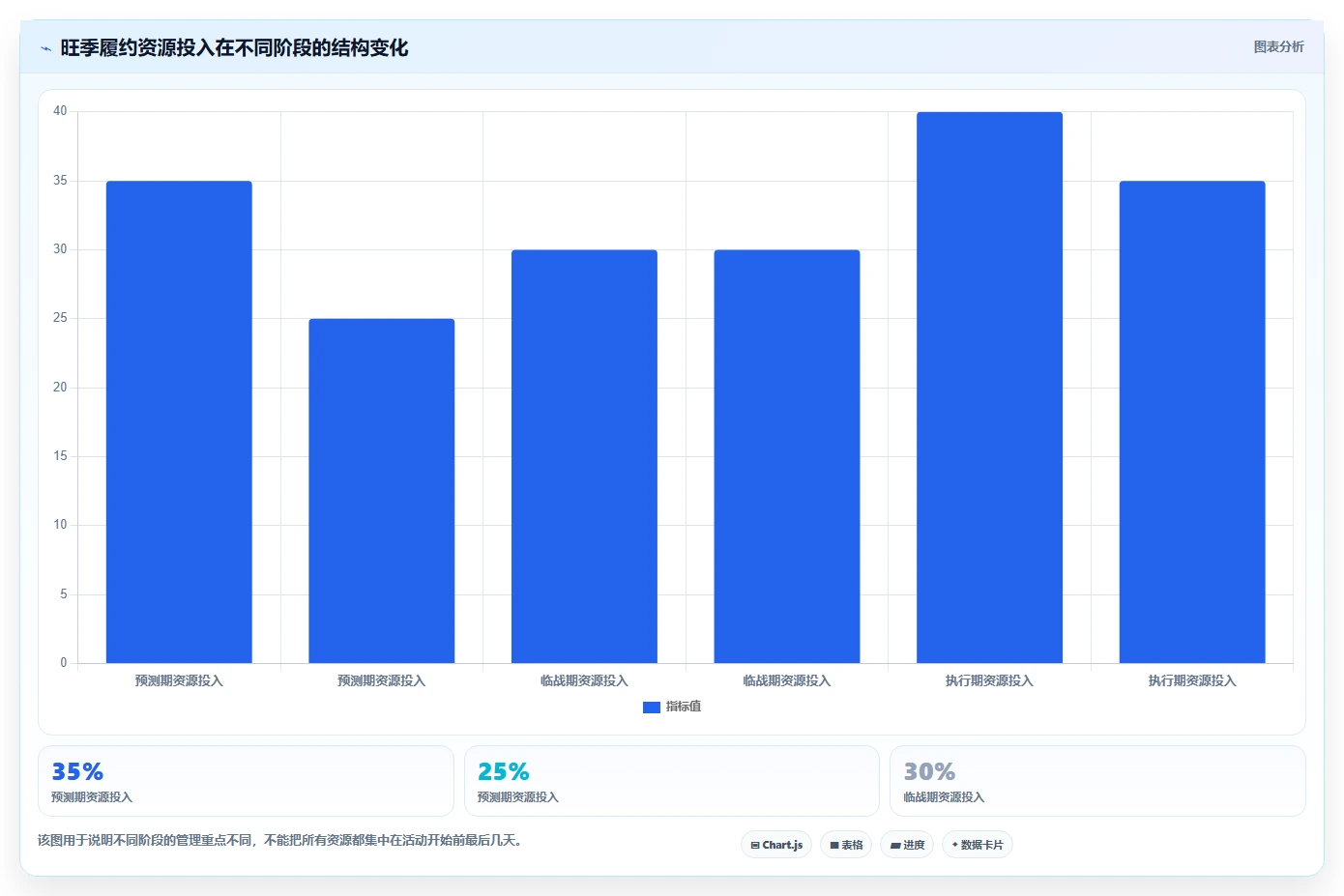Click the chart title 旺季履约资源投入在不同阶段的结构变化
Viewport: 1344px width, 896px height.
coord(234,47)
